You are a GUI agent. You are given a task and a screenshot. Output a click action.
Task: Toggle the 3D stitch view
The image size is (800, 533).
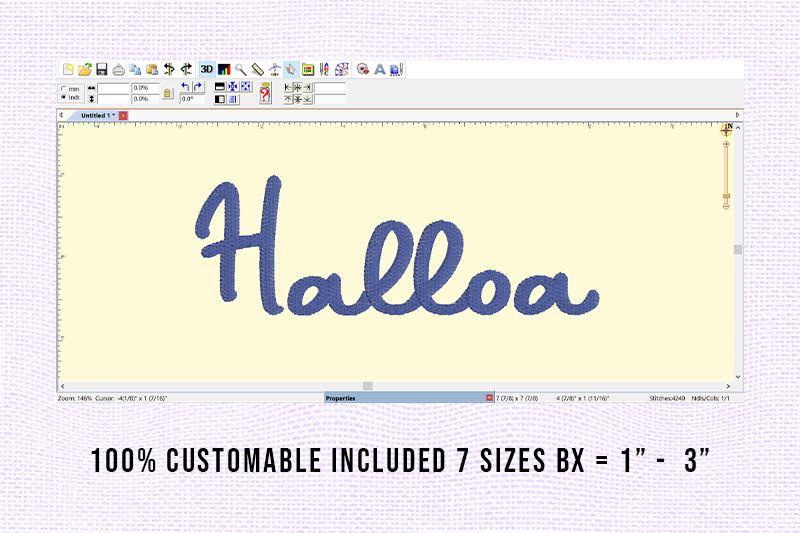(207, 69)
